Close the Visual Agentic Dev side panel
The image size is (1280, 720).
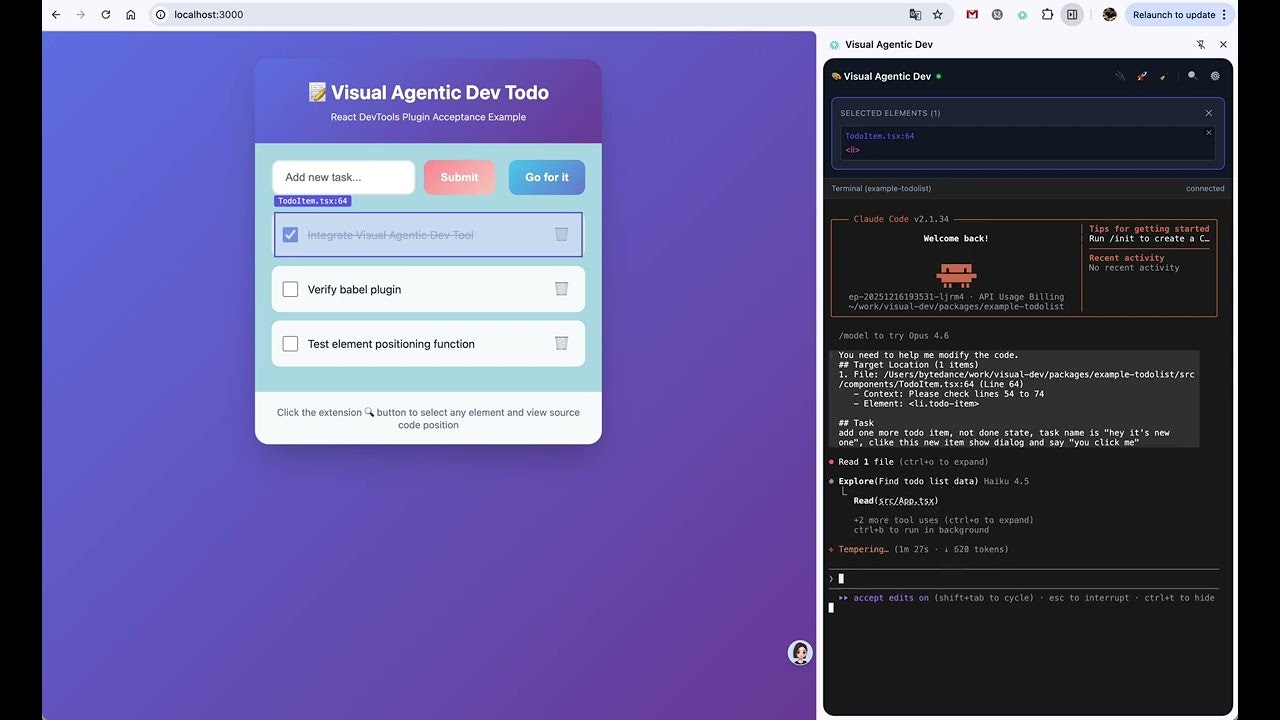coord(1223,44)
